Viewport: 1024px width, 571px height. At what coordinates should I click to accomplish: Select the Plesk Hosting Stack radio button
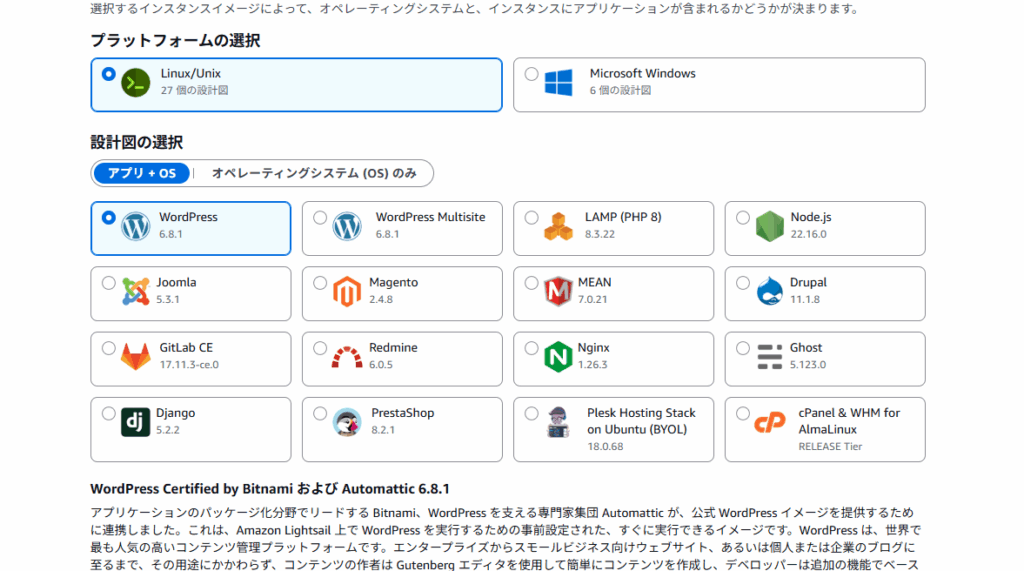click(x=532, y=414)
